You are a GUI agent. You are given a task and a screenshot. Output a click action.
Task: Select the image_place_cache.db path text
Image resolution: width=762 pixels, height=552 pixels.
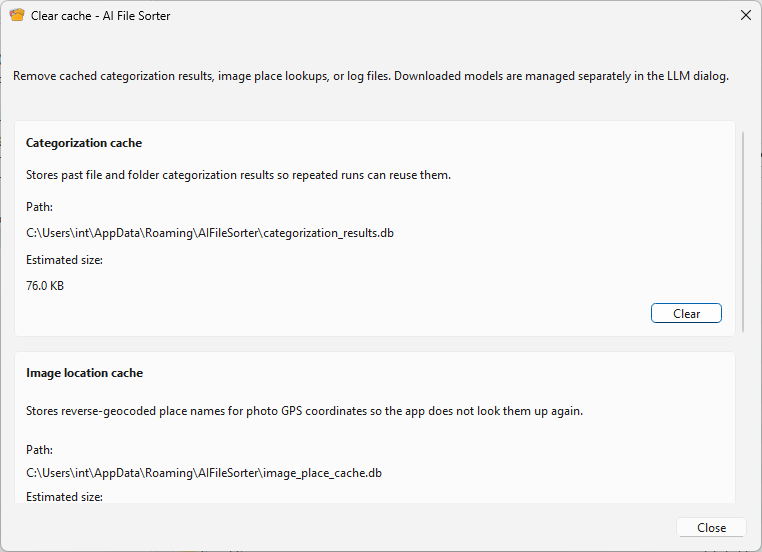204,473
